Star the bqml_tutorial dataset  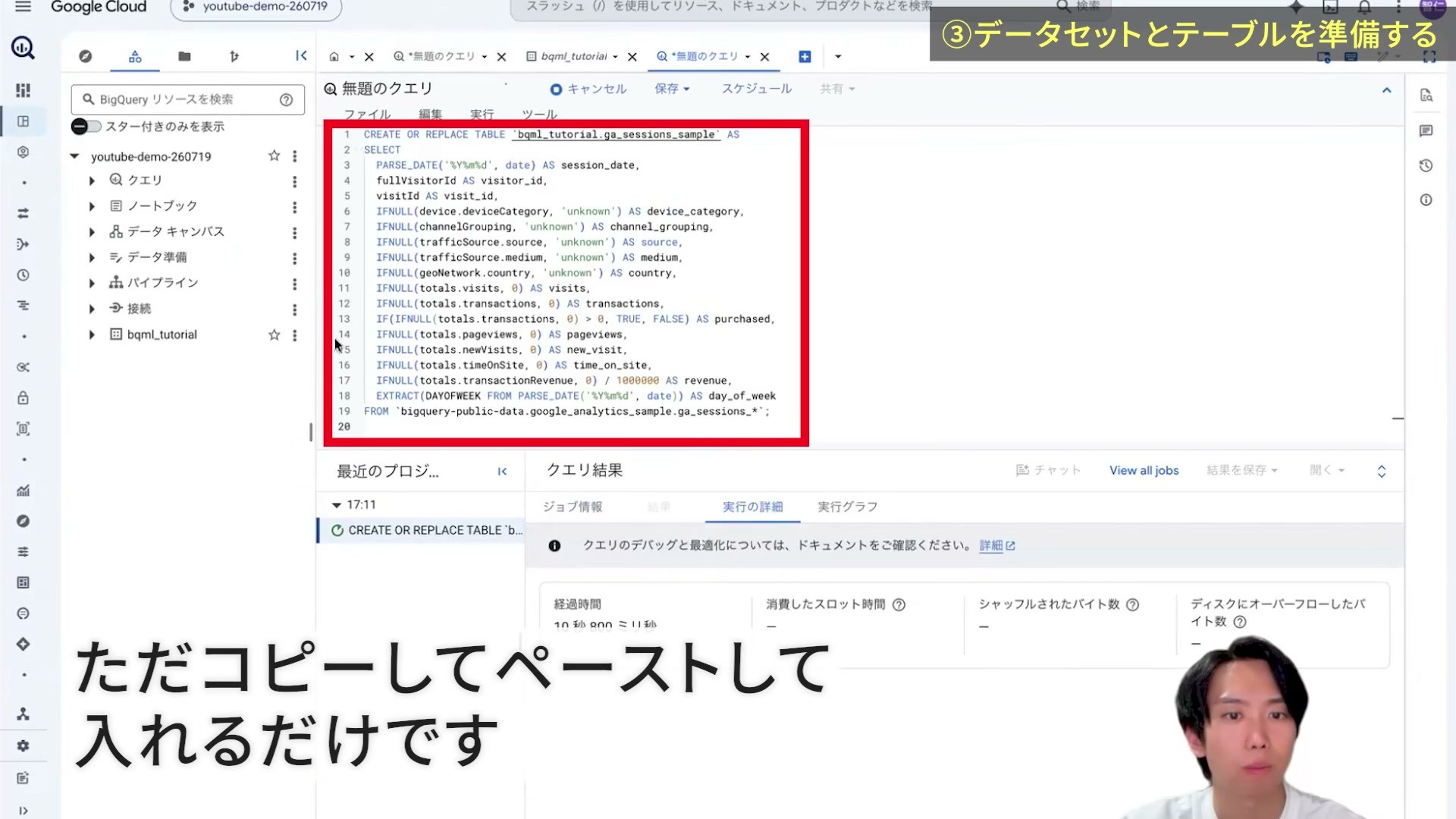click(x=274, y=334)
